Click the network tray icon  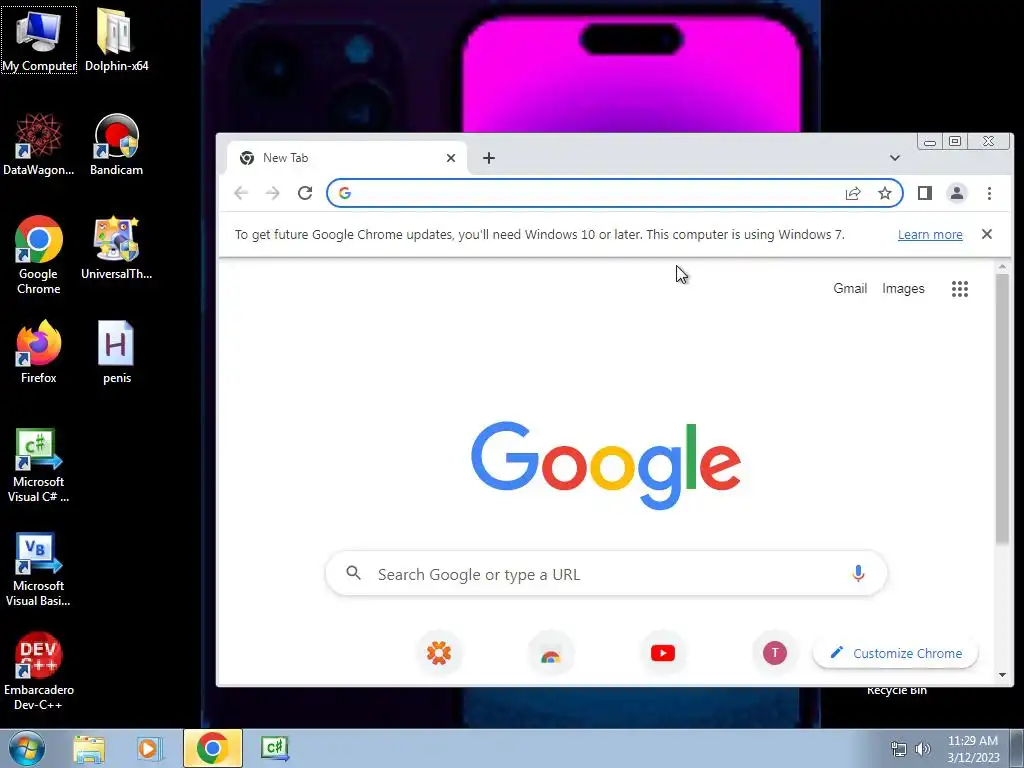coord(899,749)
